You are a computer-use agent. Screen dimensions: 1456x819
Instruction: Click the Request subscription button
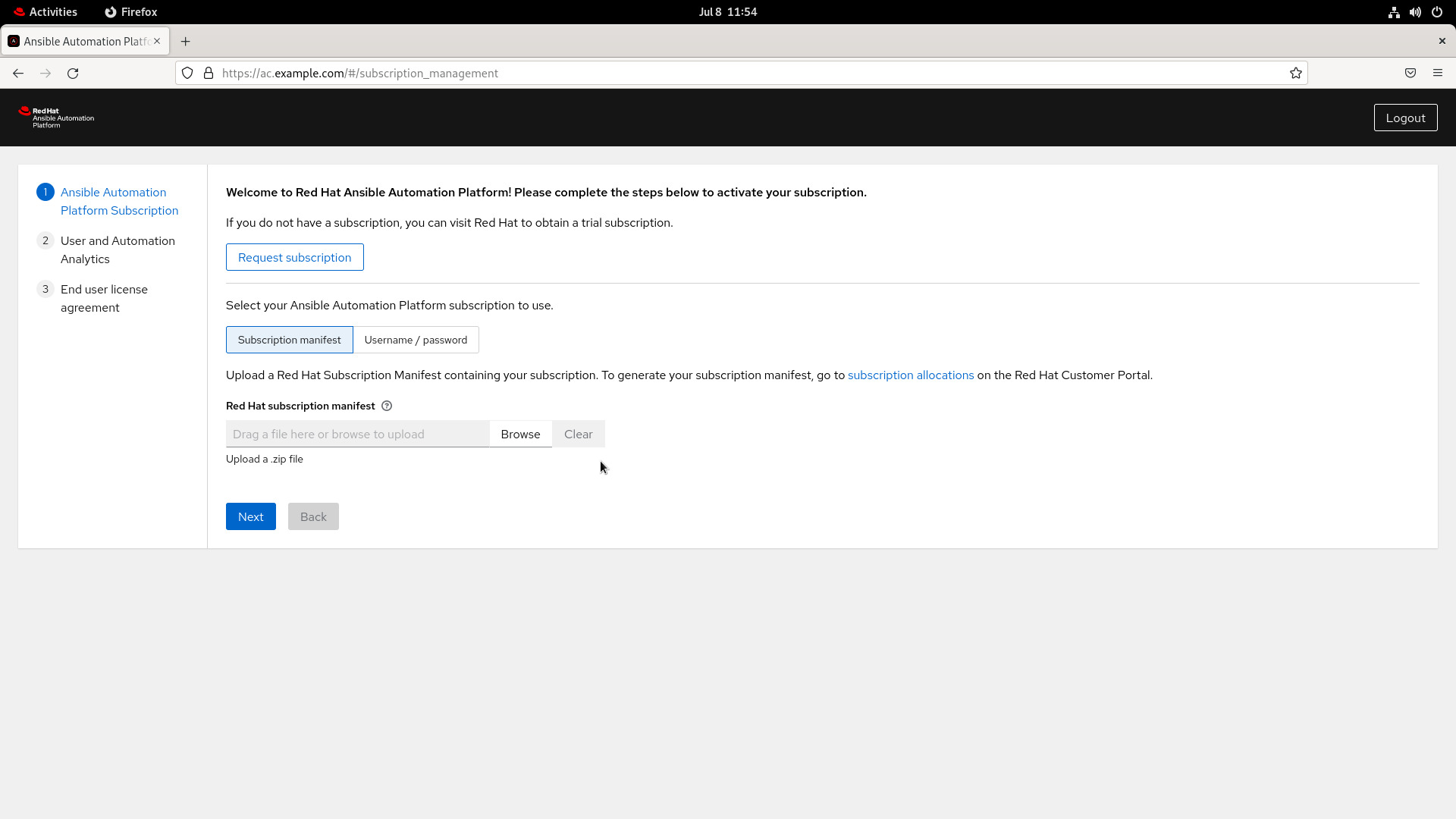click(294, 257)
